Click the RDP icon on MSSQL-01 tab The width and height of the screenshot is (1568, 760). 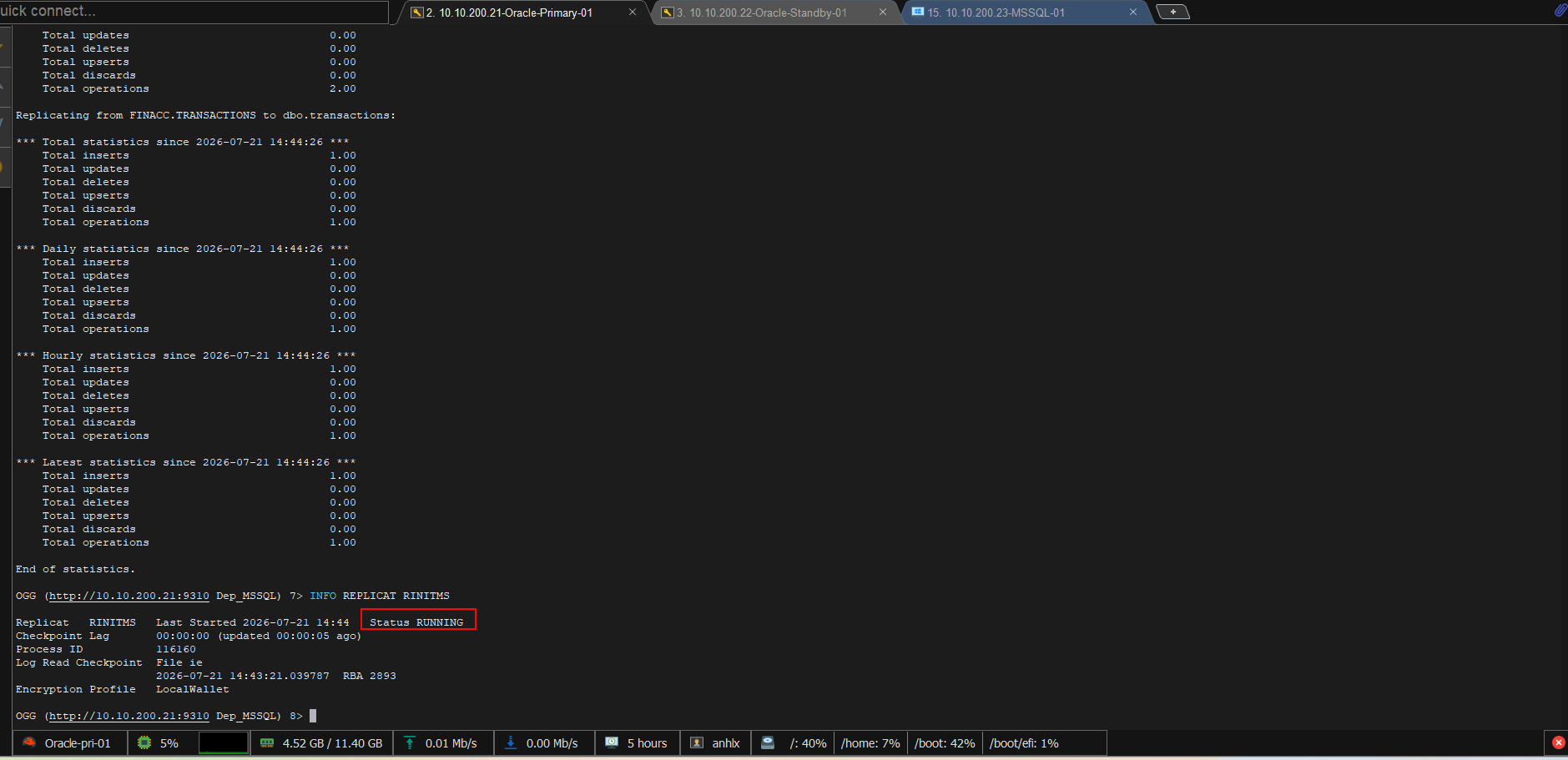[918, 13]
